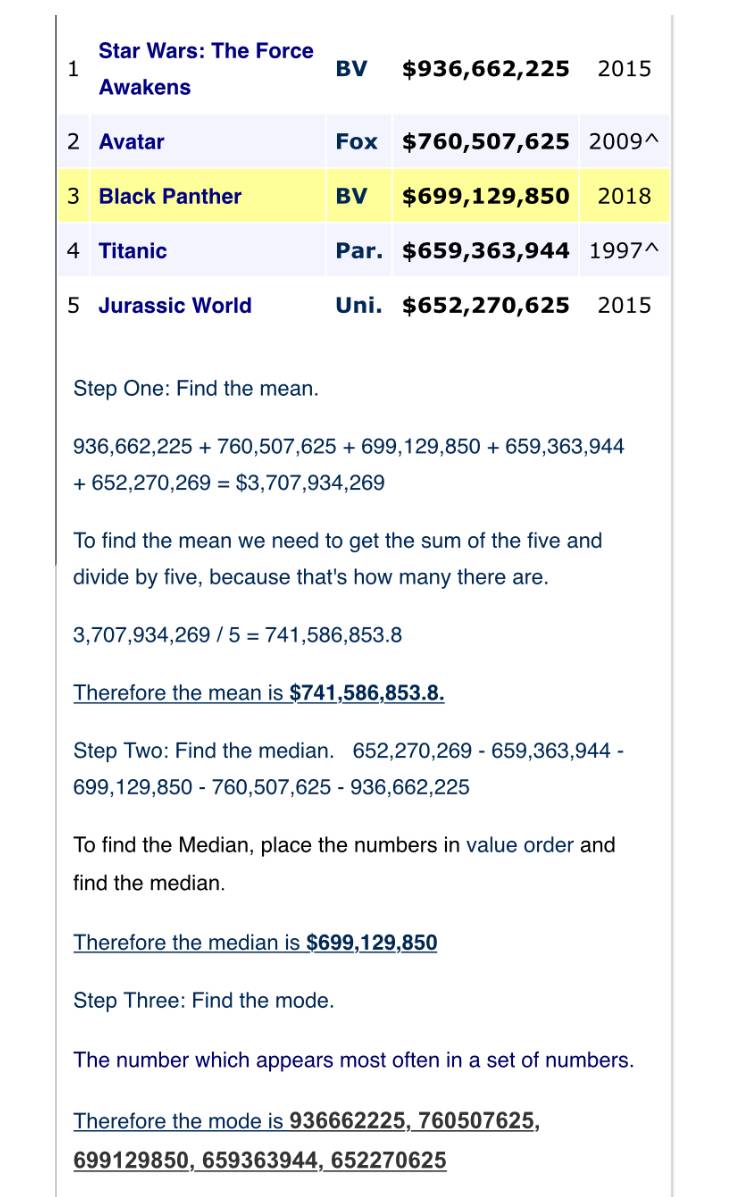Click the Fox studio link
This screenshot has width=750, height=1197.
pyautogui.click(x=356, y=142)
